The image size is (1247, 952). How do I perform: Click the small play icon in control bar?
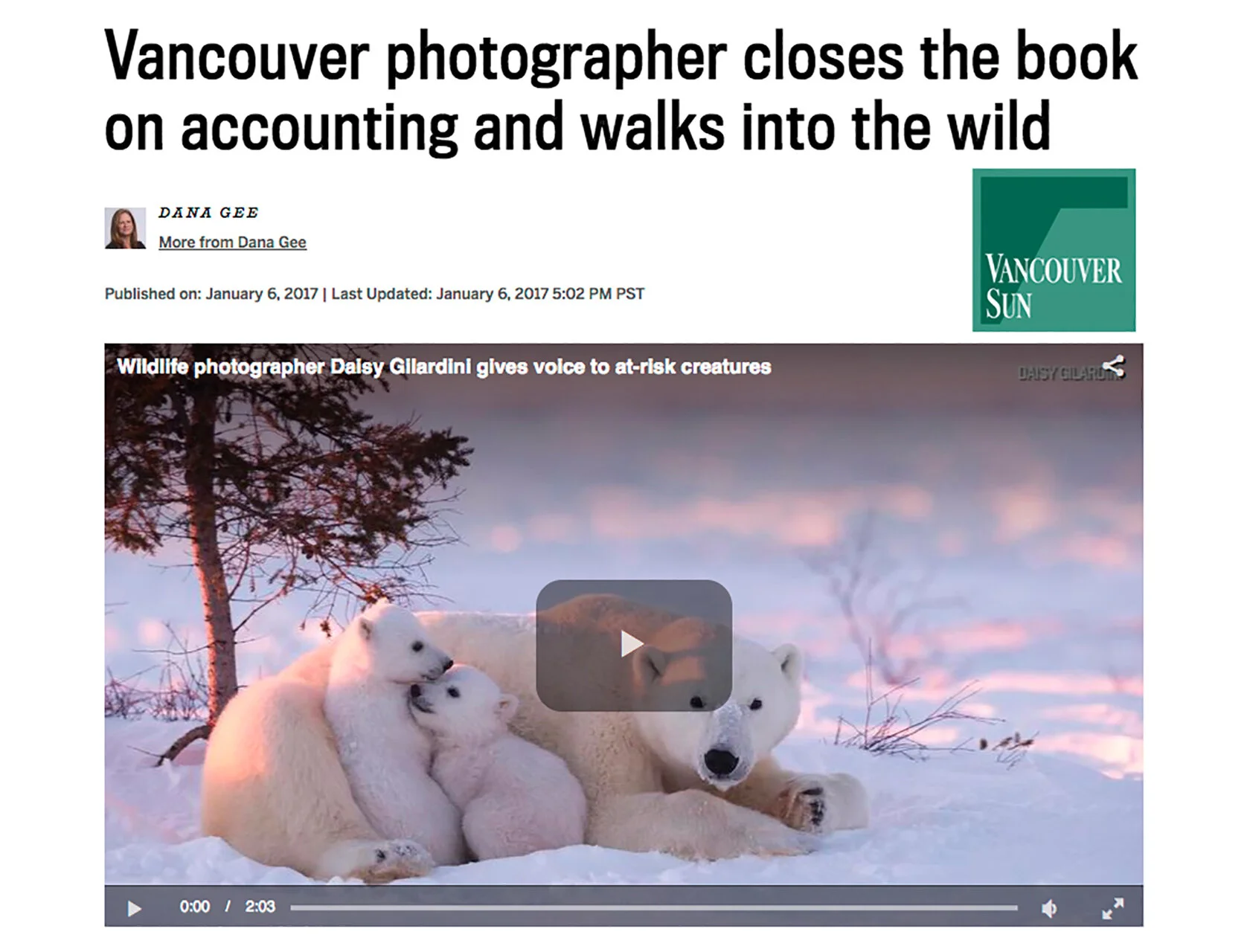click(x=134, y=908)
